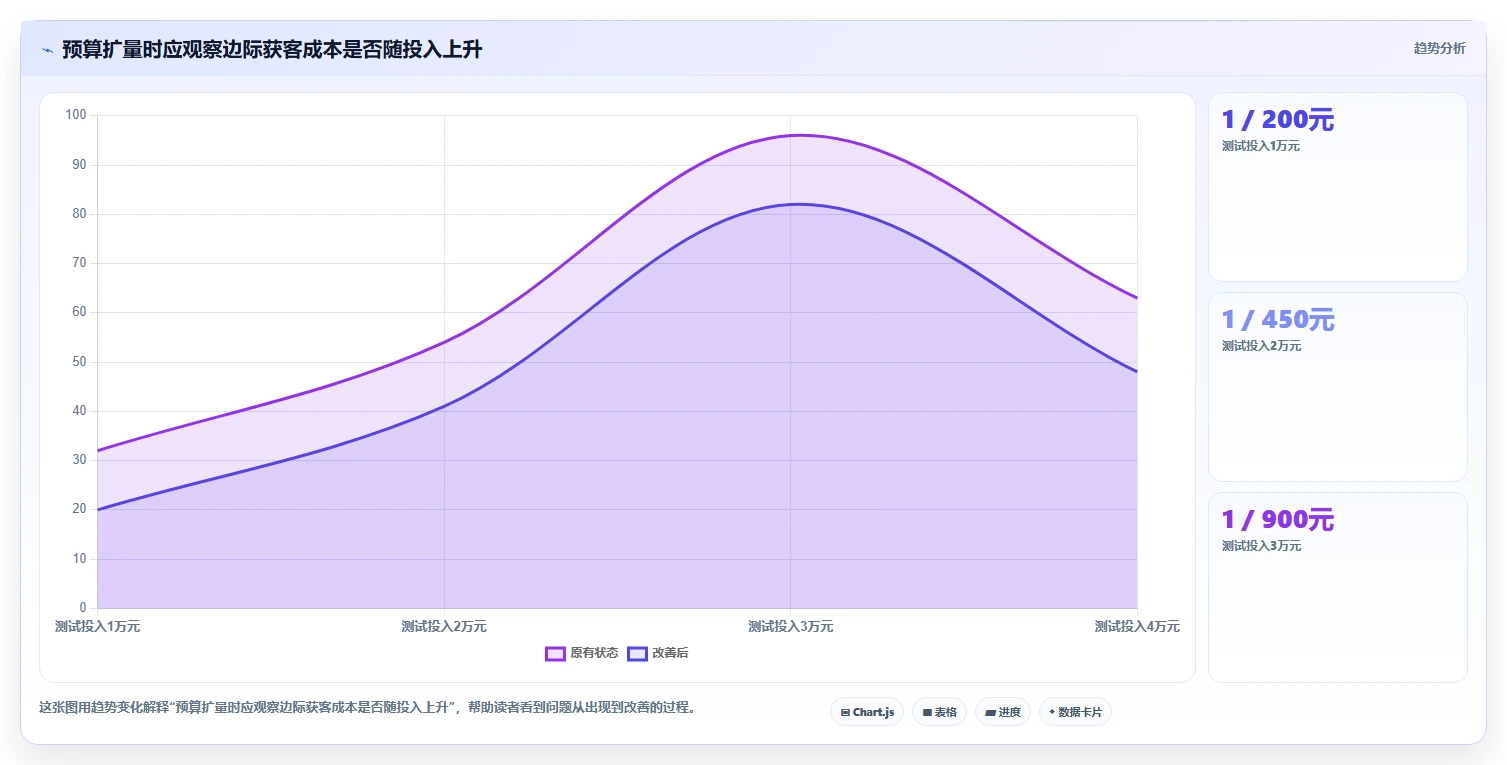
Task: Click the 原有状态 line peak at 测试投入3万元
Action: 790,135
